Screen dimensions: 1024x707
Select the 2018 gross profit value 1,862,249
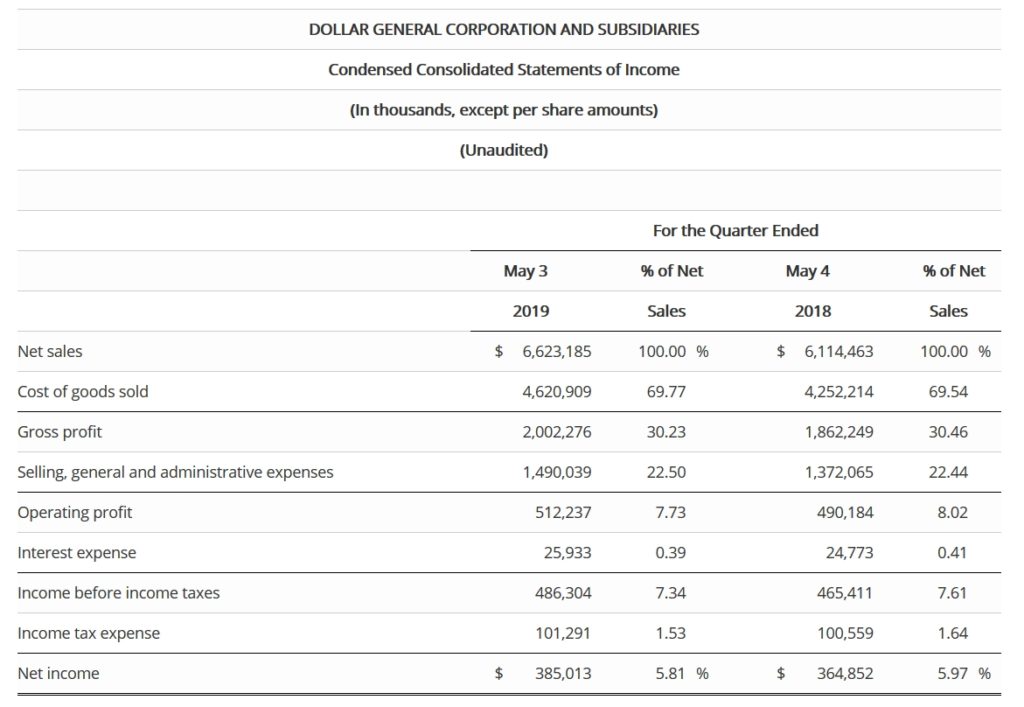[x=839, y=432]
